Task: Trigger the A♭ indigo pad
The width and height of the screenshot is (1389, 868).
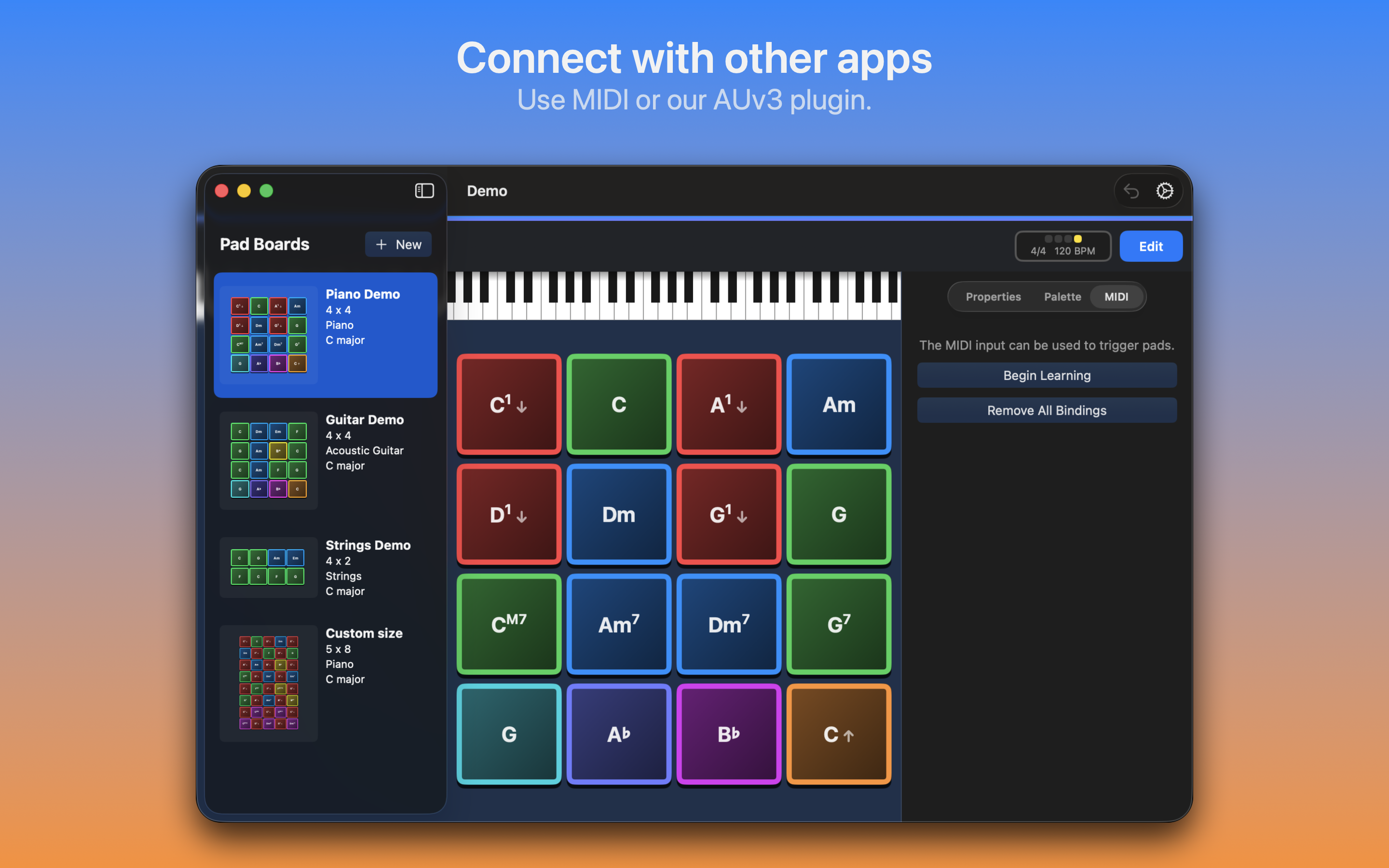Action: pyautogui.click(x=619, y=734)
